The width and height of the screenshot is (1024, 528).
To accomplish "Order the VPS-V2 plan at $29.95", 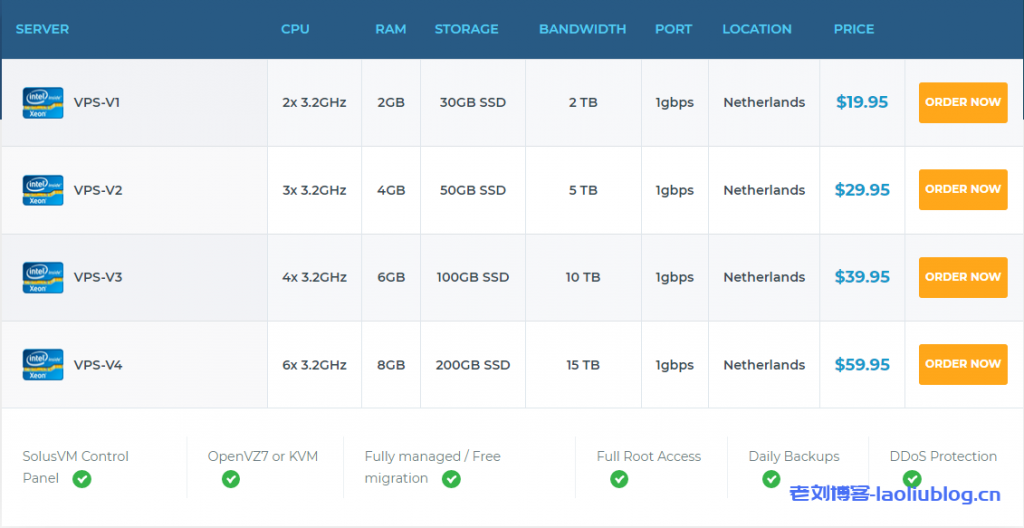I will [962, 189].
